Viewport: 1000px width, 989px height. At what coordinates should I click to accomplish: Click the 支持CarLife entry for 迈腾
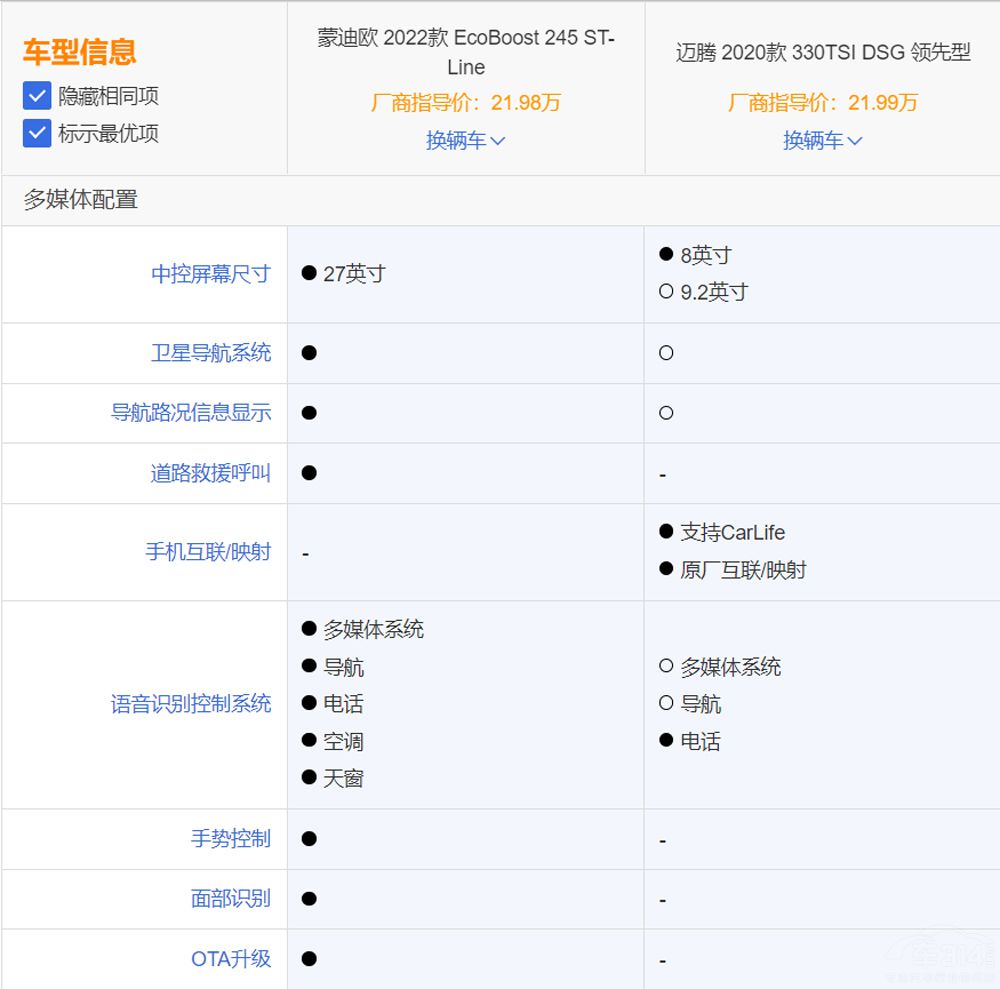[732, 533]
